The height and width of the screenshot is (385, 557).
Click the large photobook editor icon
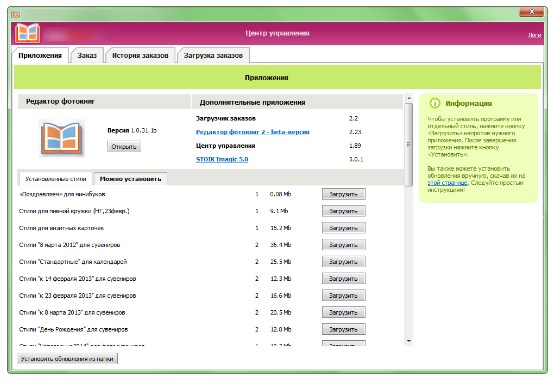[x=62, y=139]
